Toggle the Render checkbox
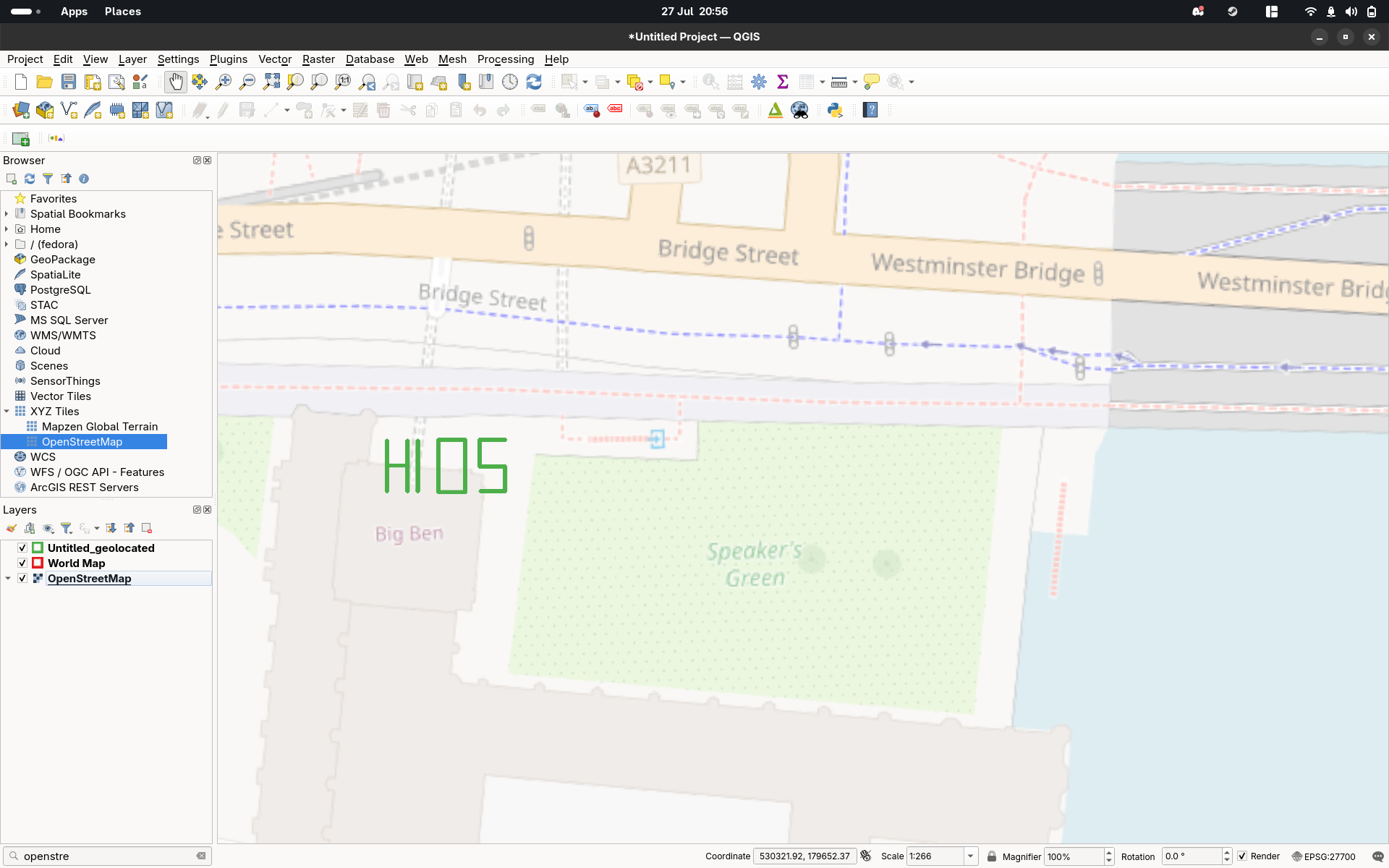1389x868 pixels. 1242,856
